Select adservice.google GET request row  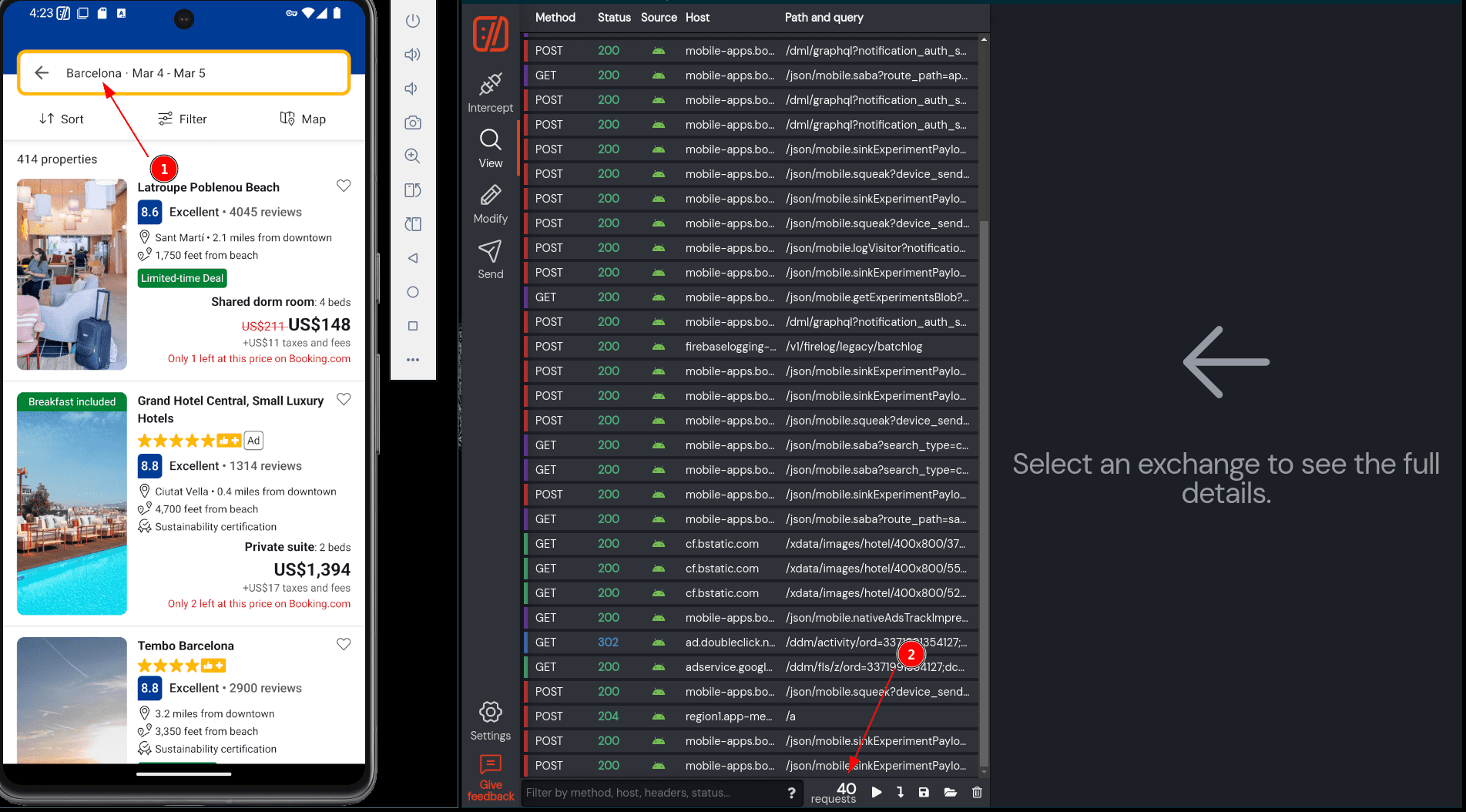751,667
